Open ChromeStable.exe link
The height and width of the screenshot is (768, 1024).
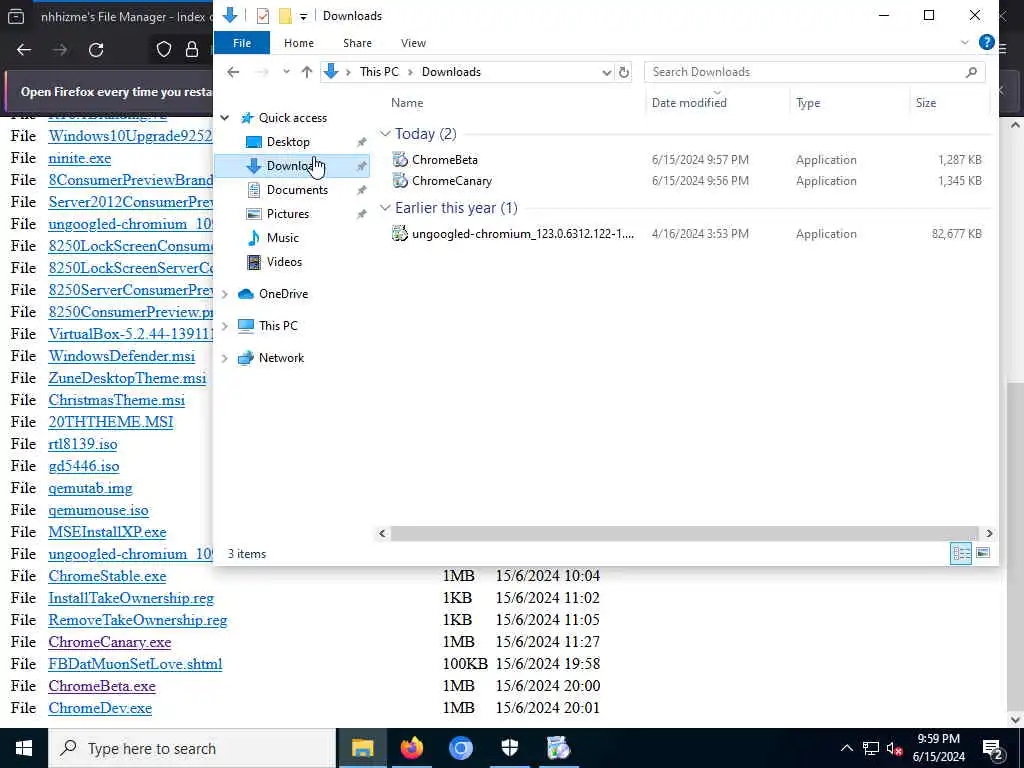(x=107, y=576)
